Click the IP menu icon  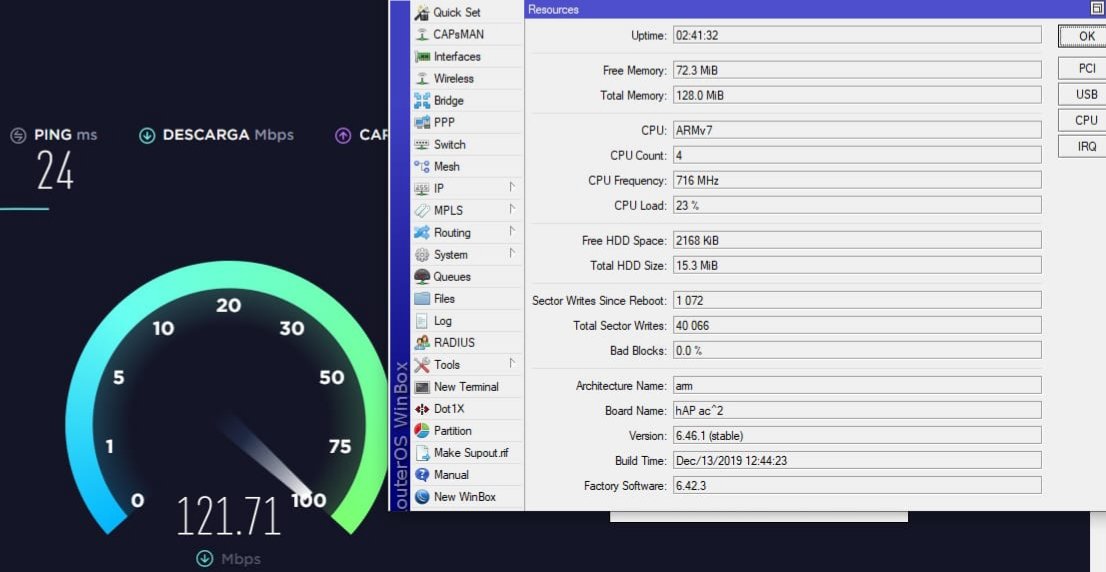coord(422,188)
